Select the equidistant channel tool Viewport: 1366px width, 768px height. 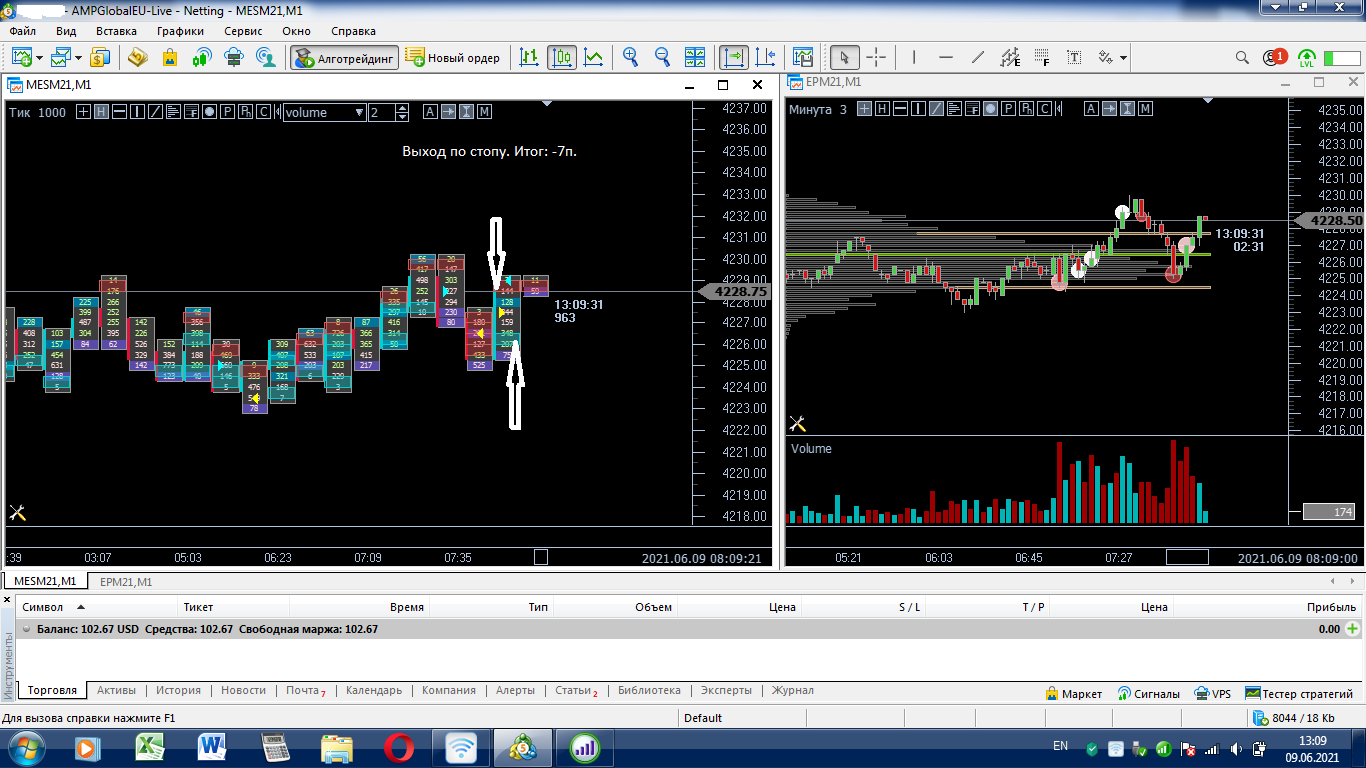tap(1010, 57)
